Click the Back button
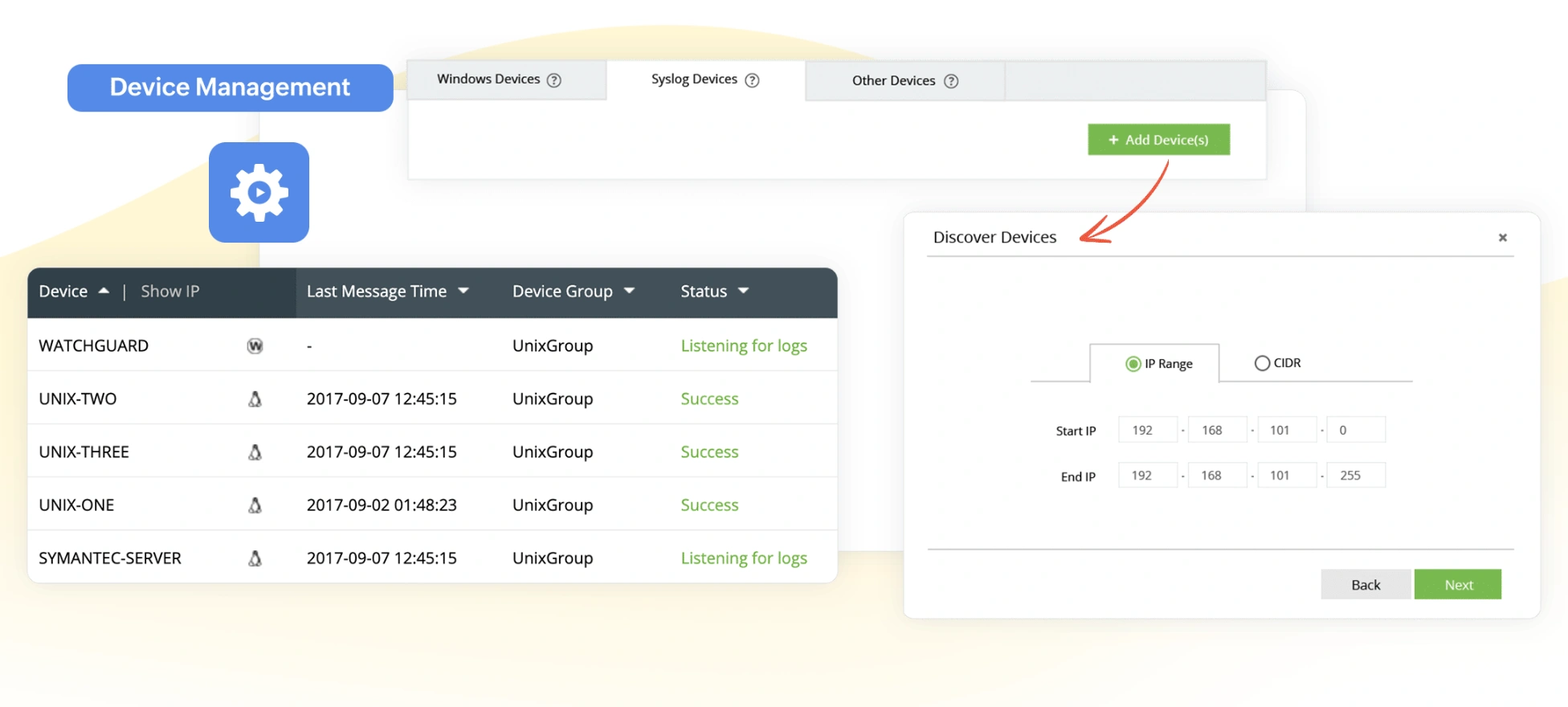 (1366, 585)
